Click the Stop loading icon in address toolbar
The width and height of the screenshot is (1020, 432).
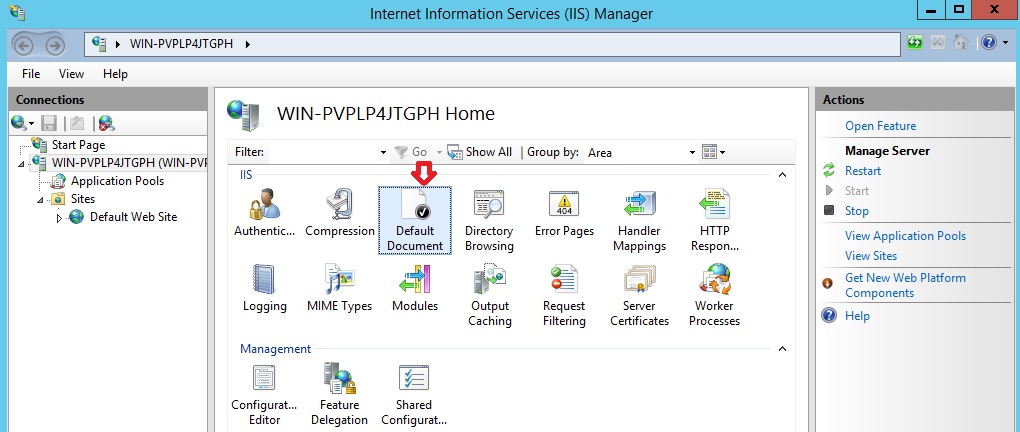tap(937, 43)
